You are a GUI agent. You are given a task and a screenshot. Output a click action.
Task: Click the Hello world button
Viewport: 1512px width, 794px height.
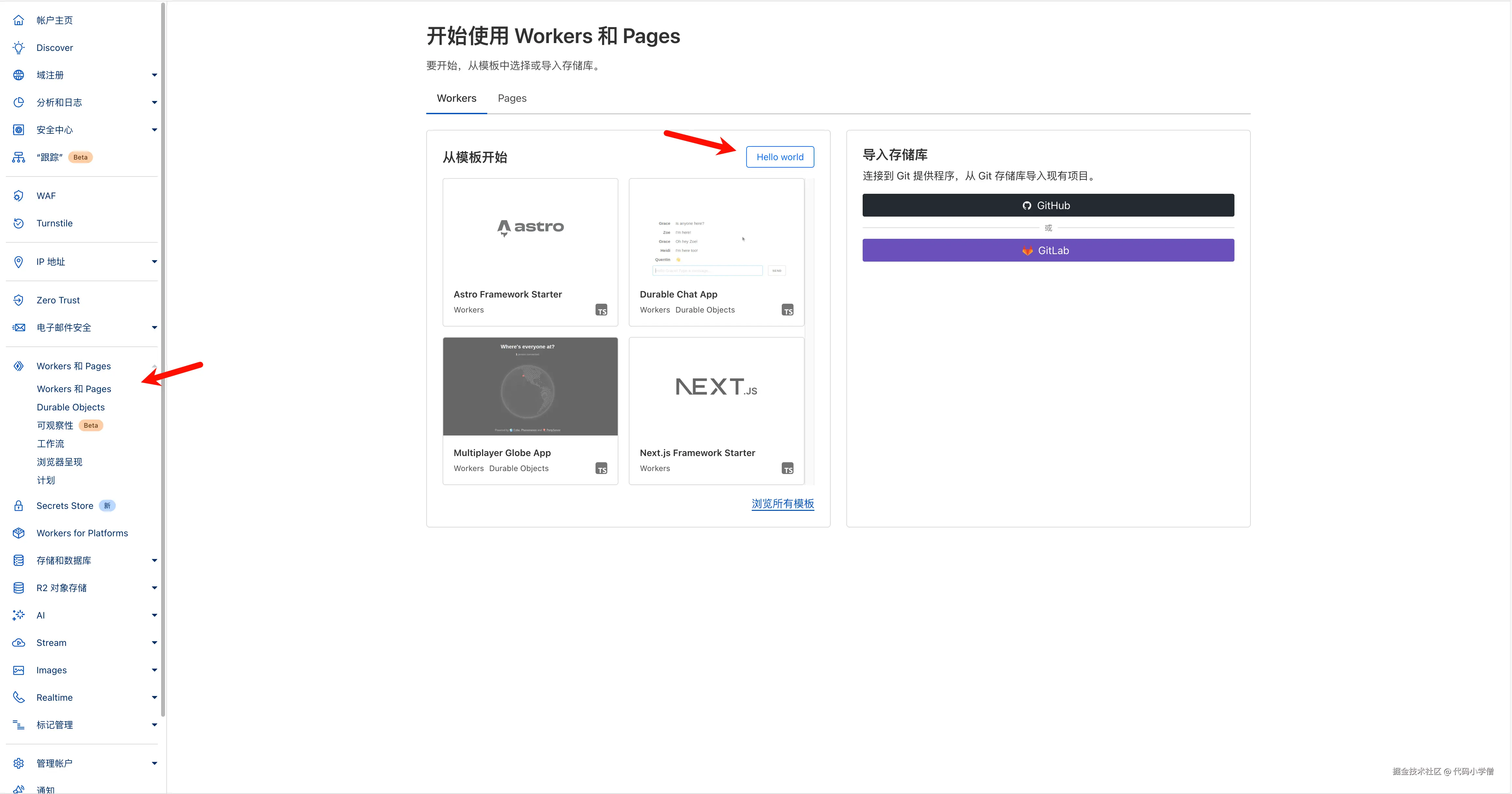click(779, 157)
